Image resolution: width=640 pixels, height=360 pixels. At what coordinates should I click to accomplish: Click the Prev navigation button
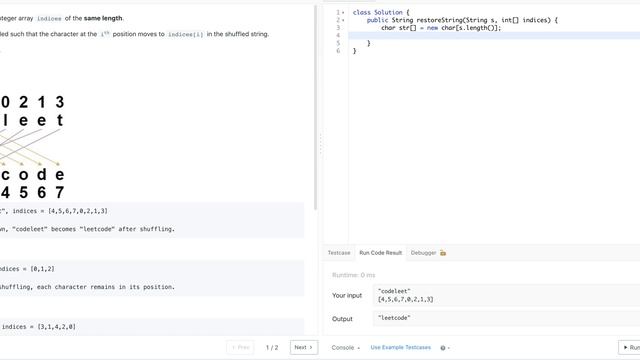tap(240, 347)
